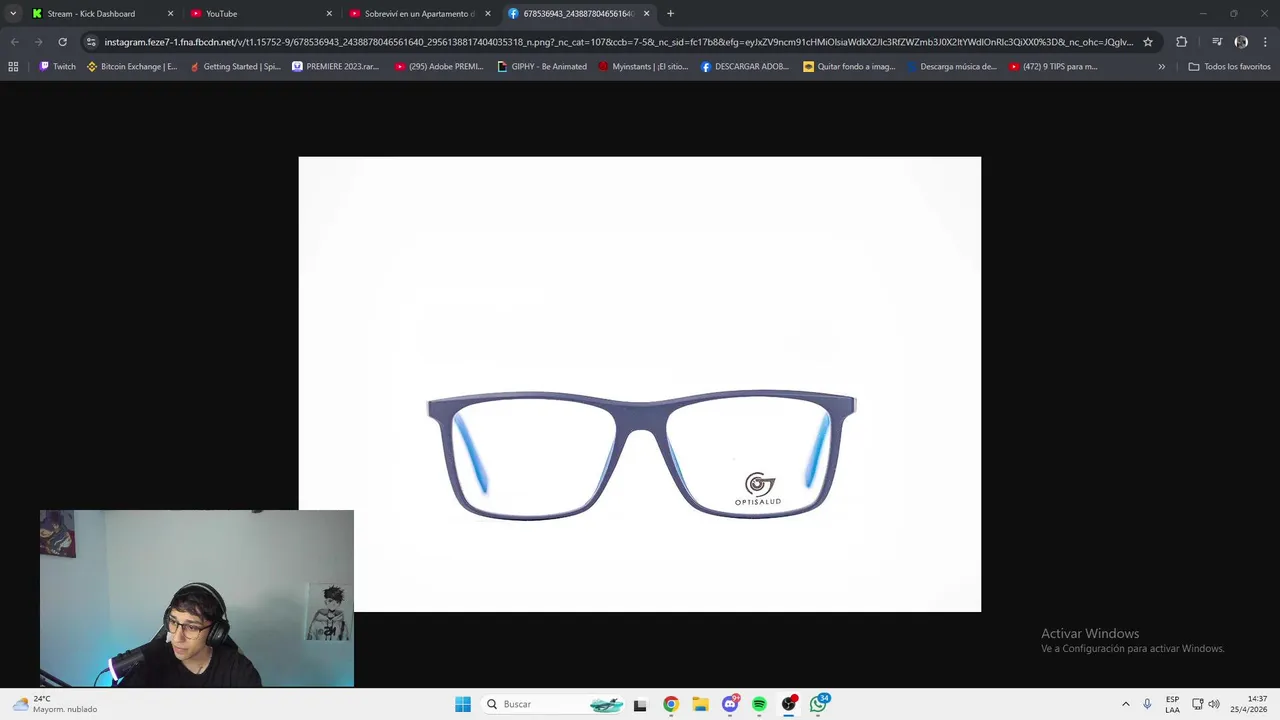
Task: Show hidden system tray icons
Action: coord(1125,704)
